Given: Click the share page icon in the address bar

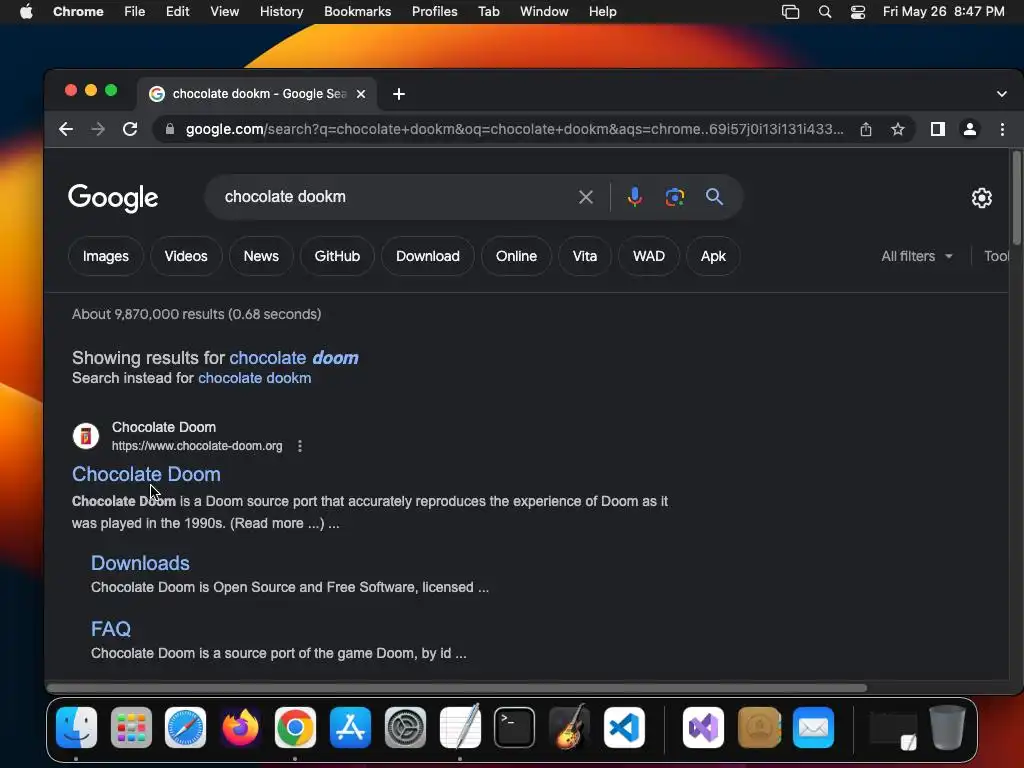Looking at the screenshot, I should point(866,129).
